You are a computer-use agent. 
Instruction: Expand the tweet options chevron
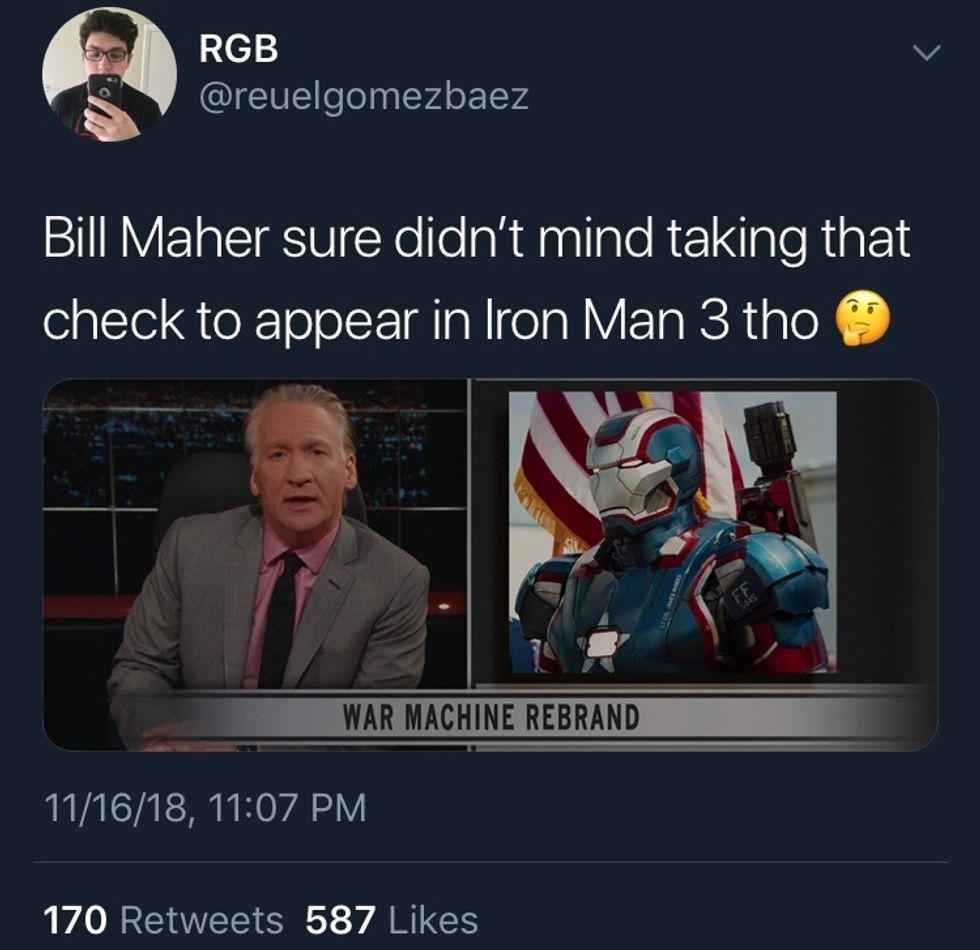926,54
